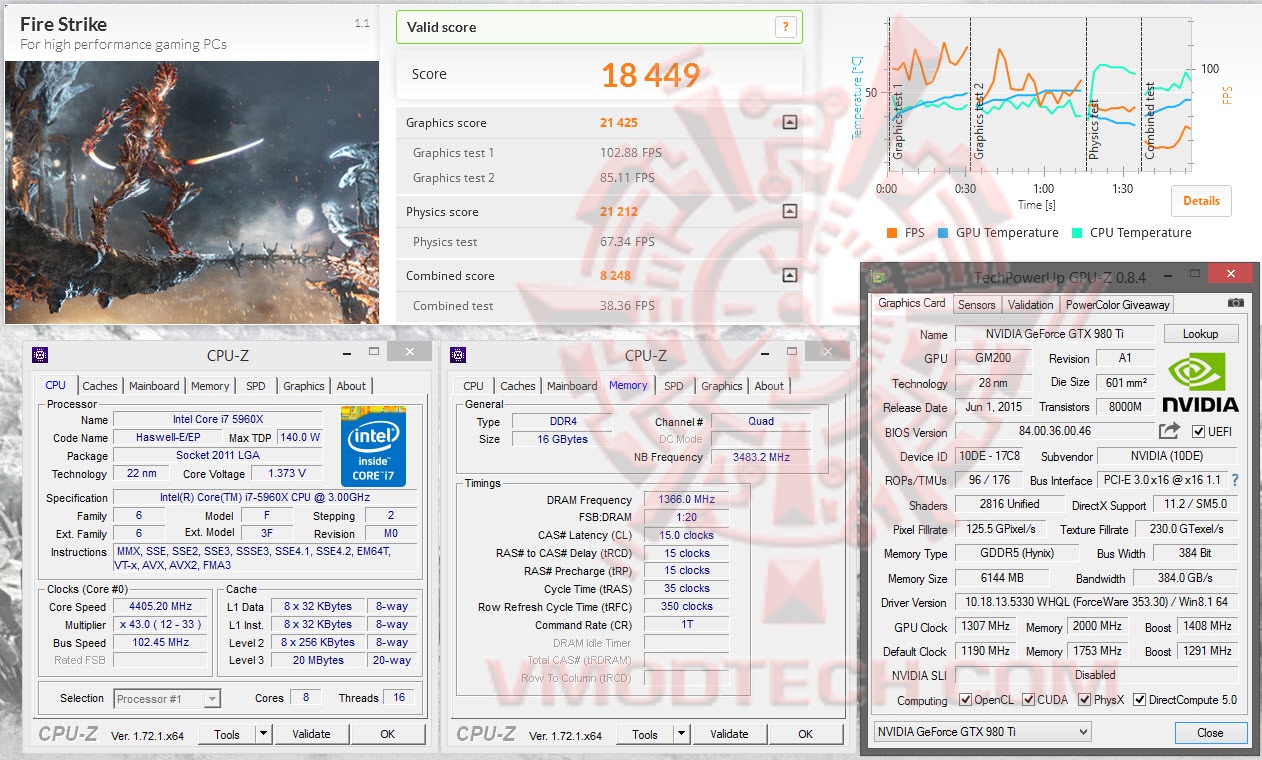1262x760 pixels.
Task: Click the Intel Core i7 badge in CPU-Z
Action: click(x=372, y=445)
